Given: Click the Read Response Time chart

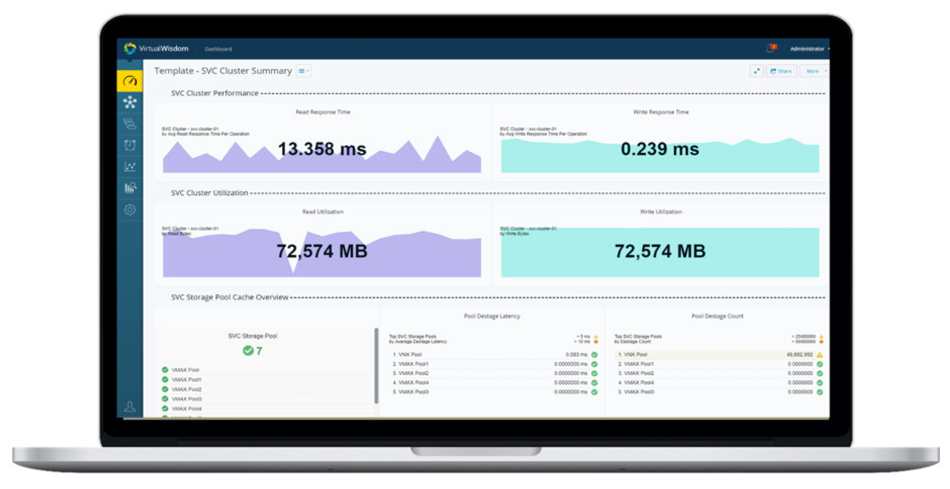Looking at the screenshot, I should 322,155.
